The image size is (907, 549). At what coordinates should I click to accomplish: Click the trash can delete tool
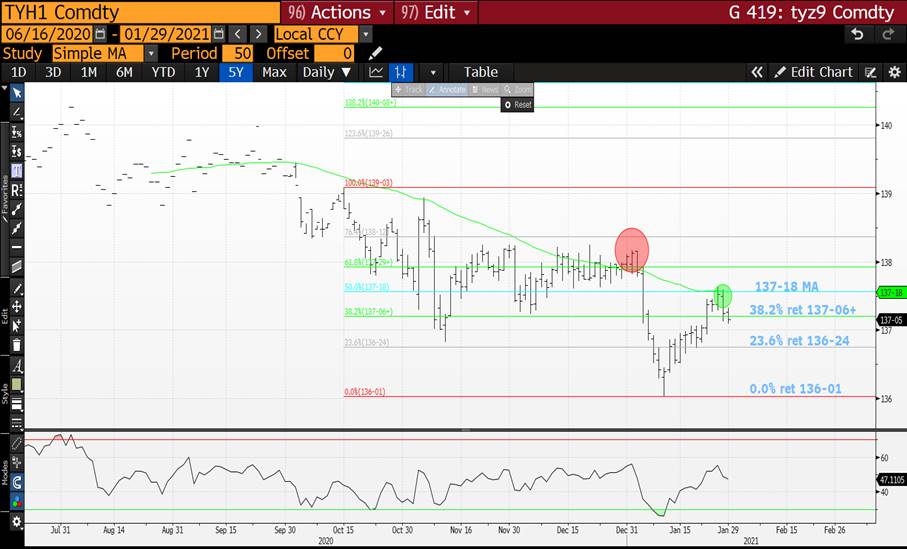point(17,345)
